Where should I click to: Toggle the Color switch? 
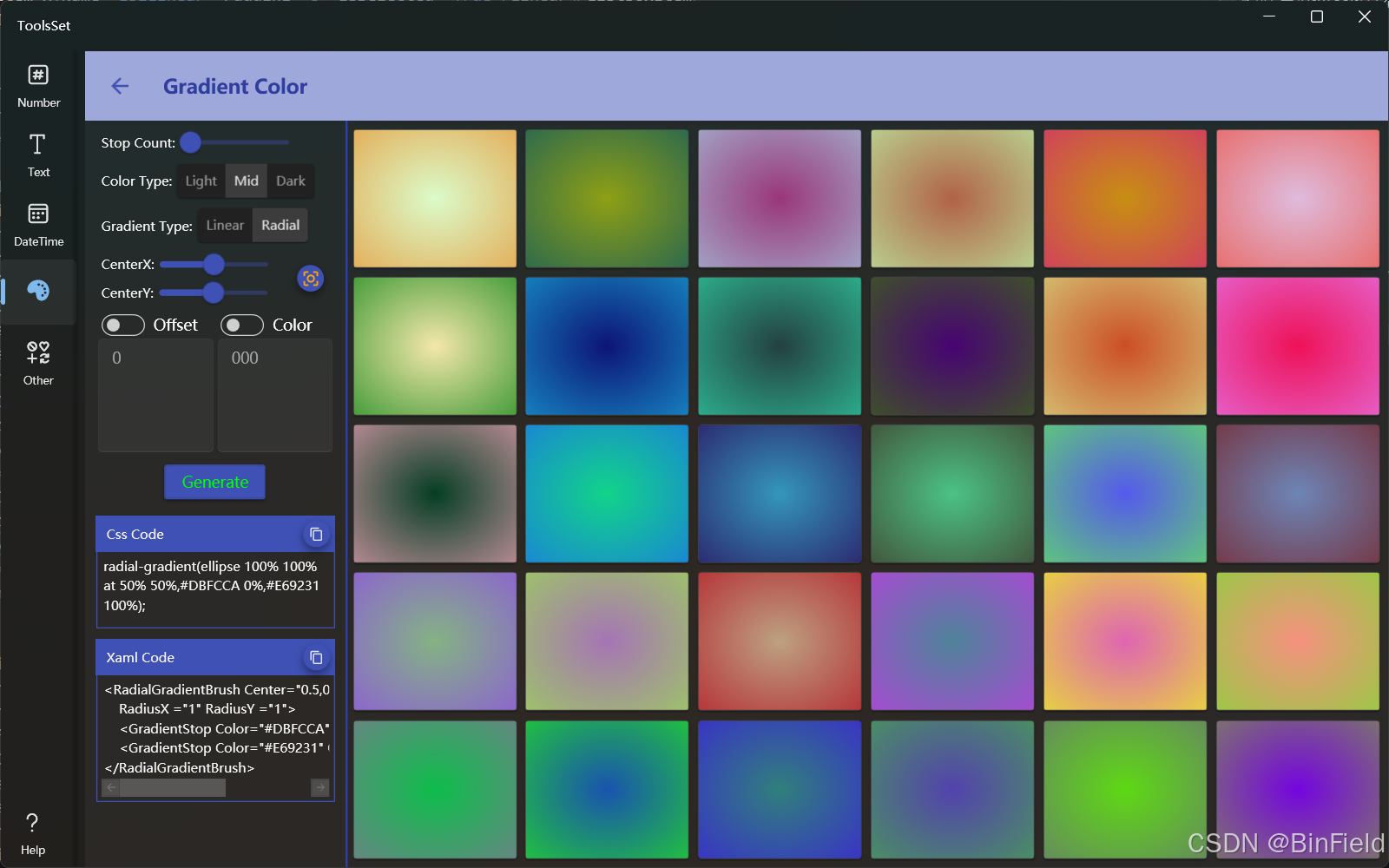click(x=242, y=325)
